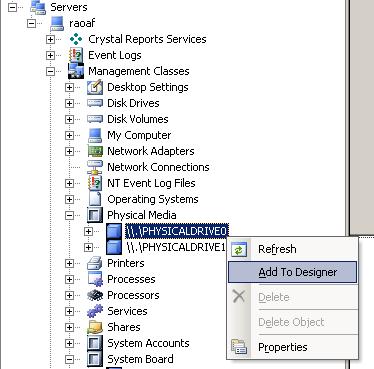Select the Operating Systems tree item

153,199
